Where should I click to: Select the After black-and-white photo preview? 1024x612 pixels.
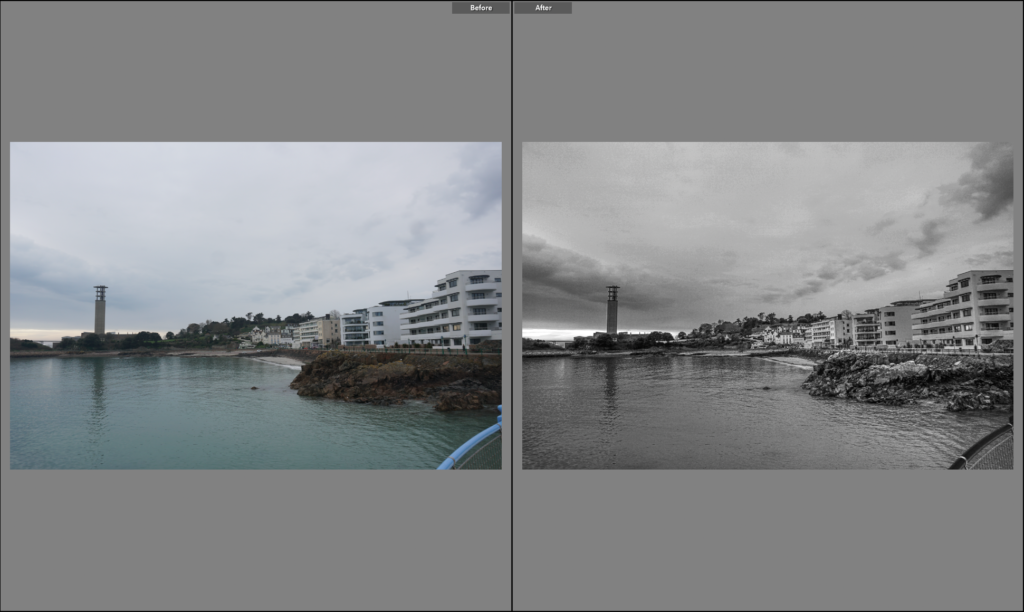coord(767,306)
